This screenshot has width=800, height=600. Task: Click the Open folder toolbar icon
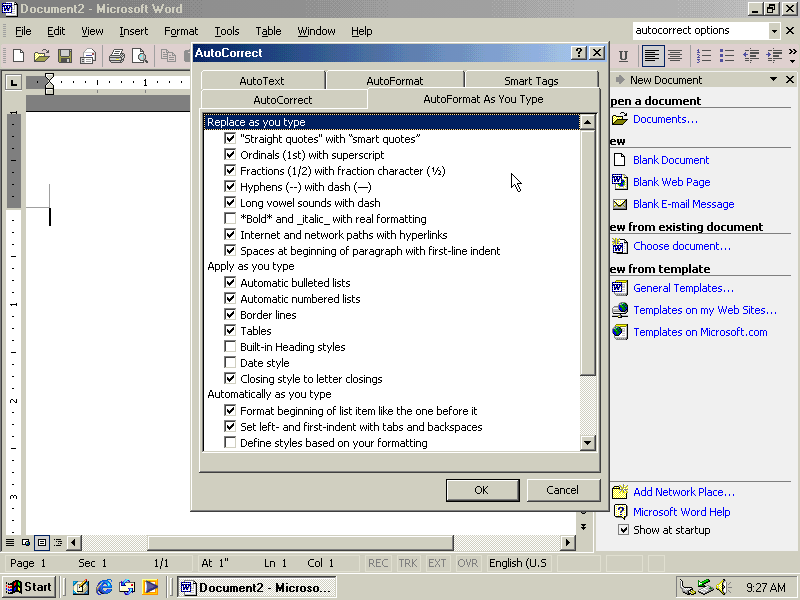click(42, 56)
